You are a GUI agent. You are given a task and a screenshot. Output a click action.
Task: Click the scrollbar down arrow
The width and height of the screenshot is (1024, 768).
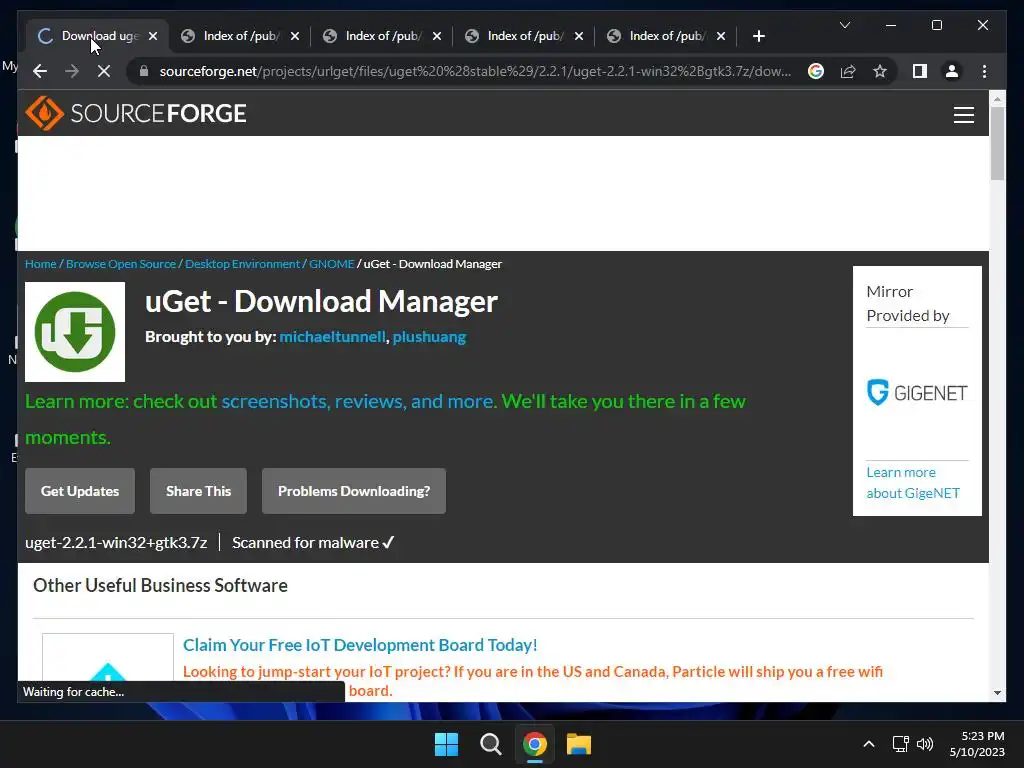tap(997, 693)
